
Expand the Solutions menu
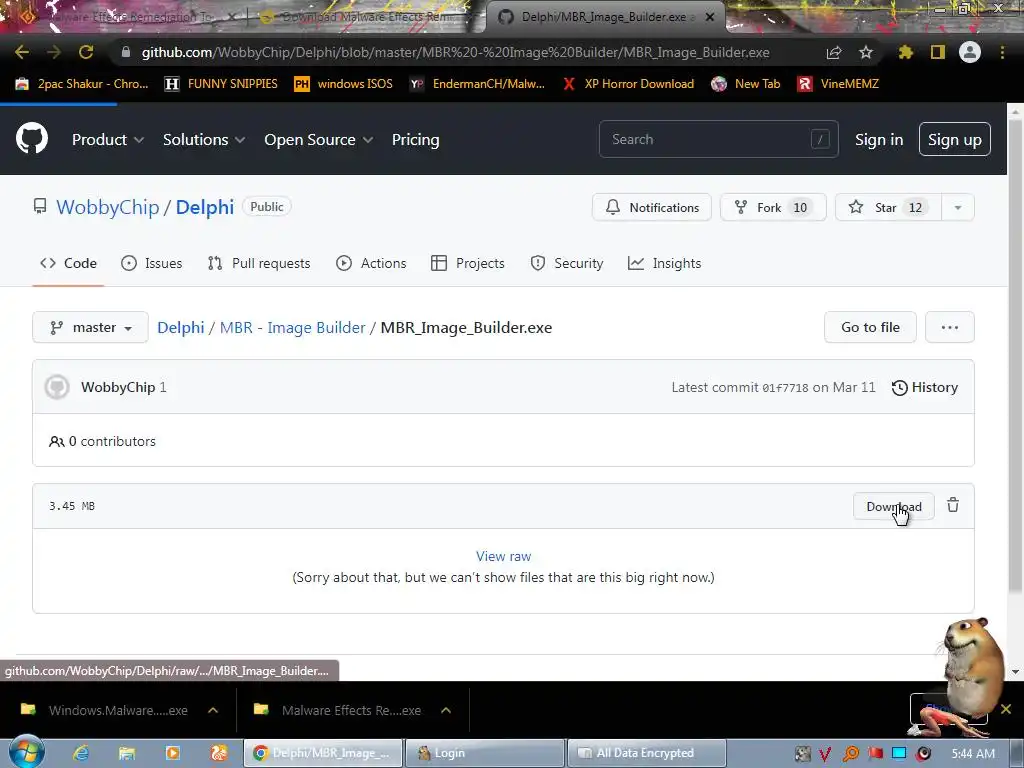pyautogui.click(x=204, y=140)
